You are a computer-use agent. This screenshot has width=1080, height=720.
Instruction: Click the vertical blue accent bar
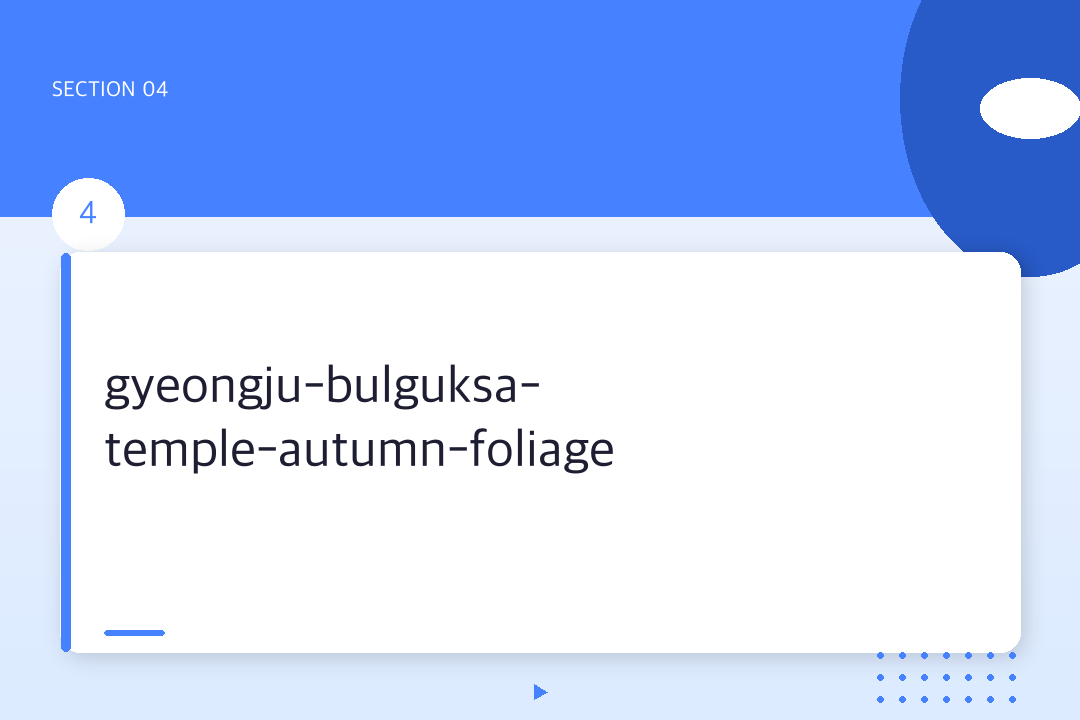(x=66, y=452)
